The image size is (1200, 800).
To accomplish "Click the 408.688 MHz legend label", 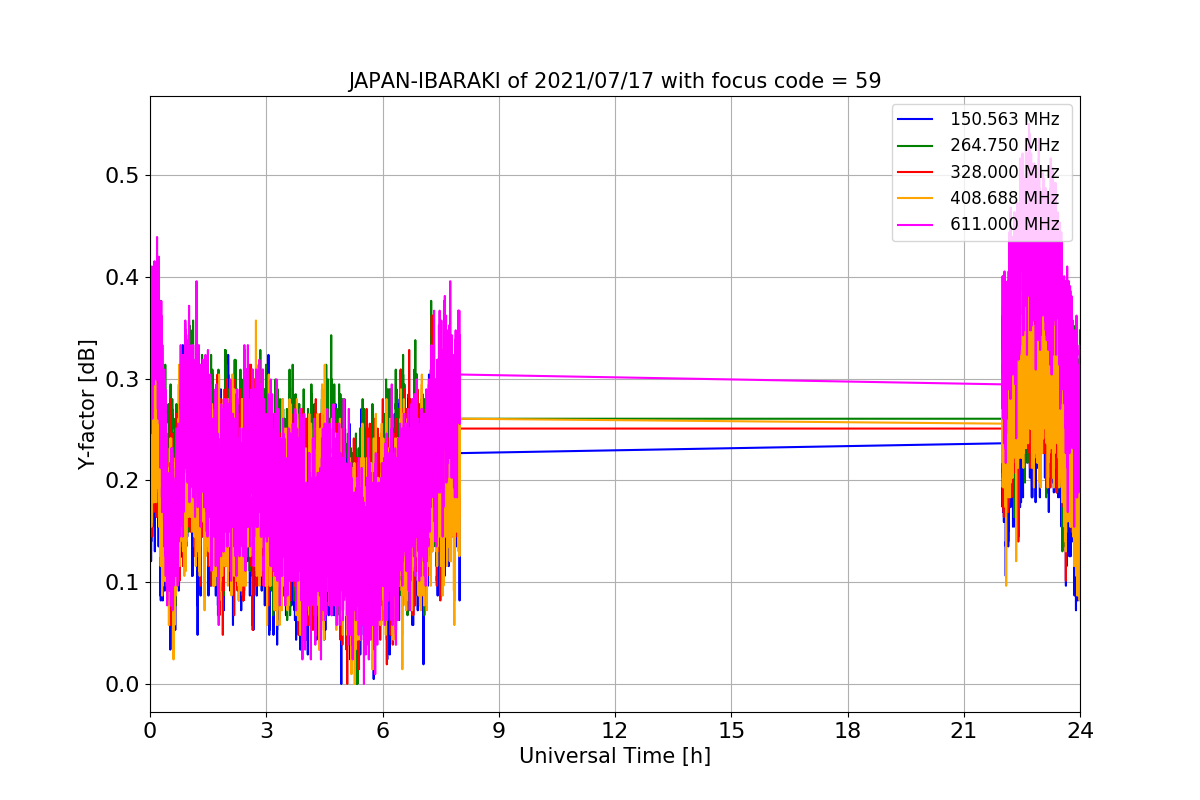I will click(x=1004, y=198).
